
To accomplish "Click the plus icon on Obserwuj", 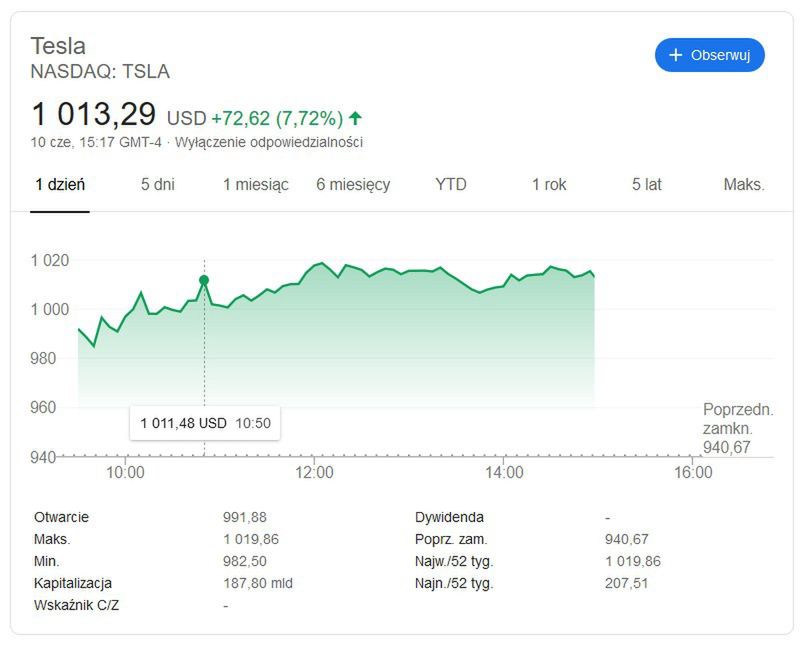I will [675, 55].
